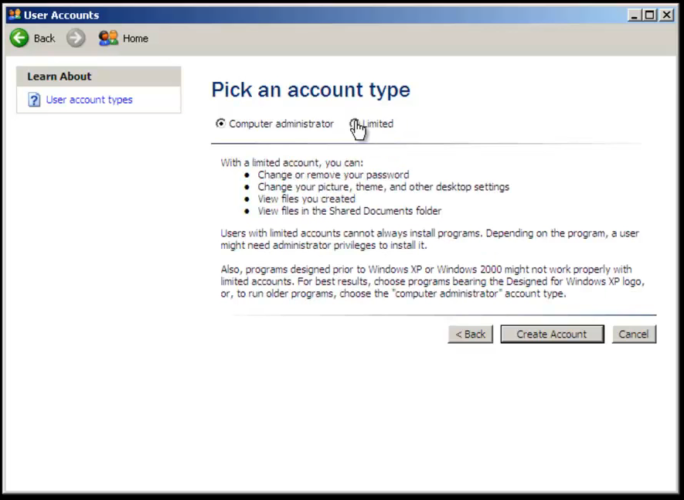Close the User Accounts window
Image resolution: width=684 pixels, height=500 pixels.
[x=667, y=15]
